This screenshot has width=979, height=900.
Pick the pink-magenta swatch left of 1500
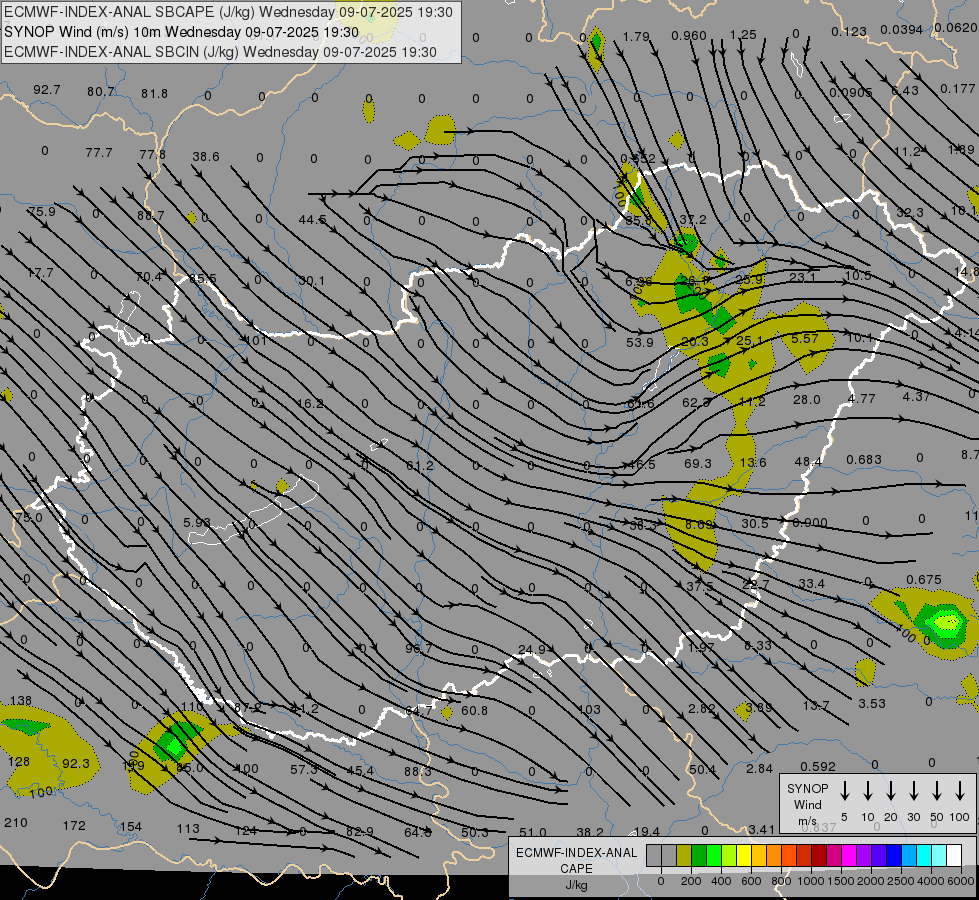pos(835,856)
